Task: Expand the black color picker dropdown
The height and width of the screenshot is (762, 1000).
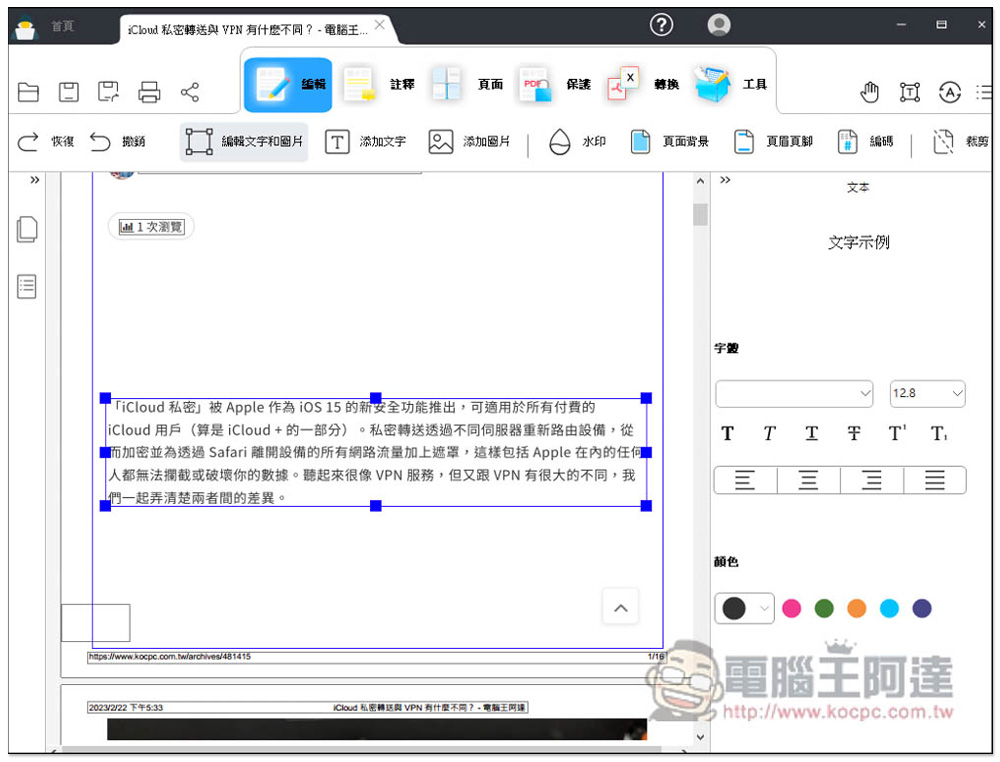Action: click(764, 608)
